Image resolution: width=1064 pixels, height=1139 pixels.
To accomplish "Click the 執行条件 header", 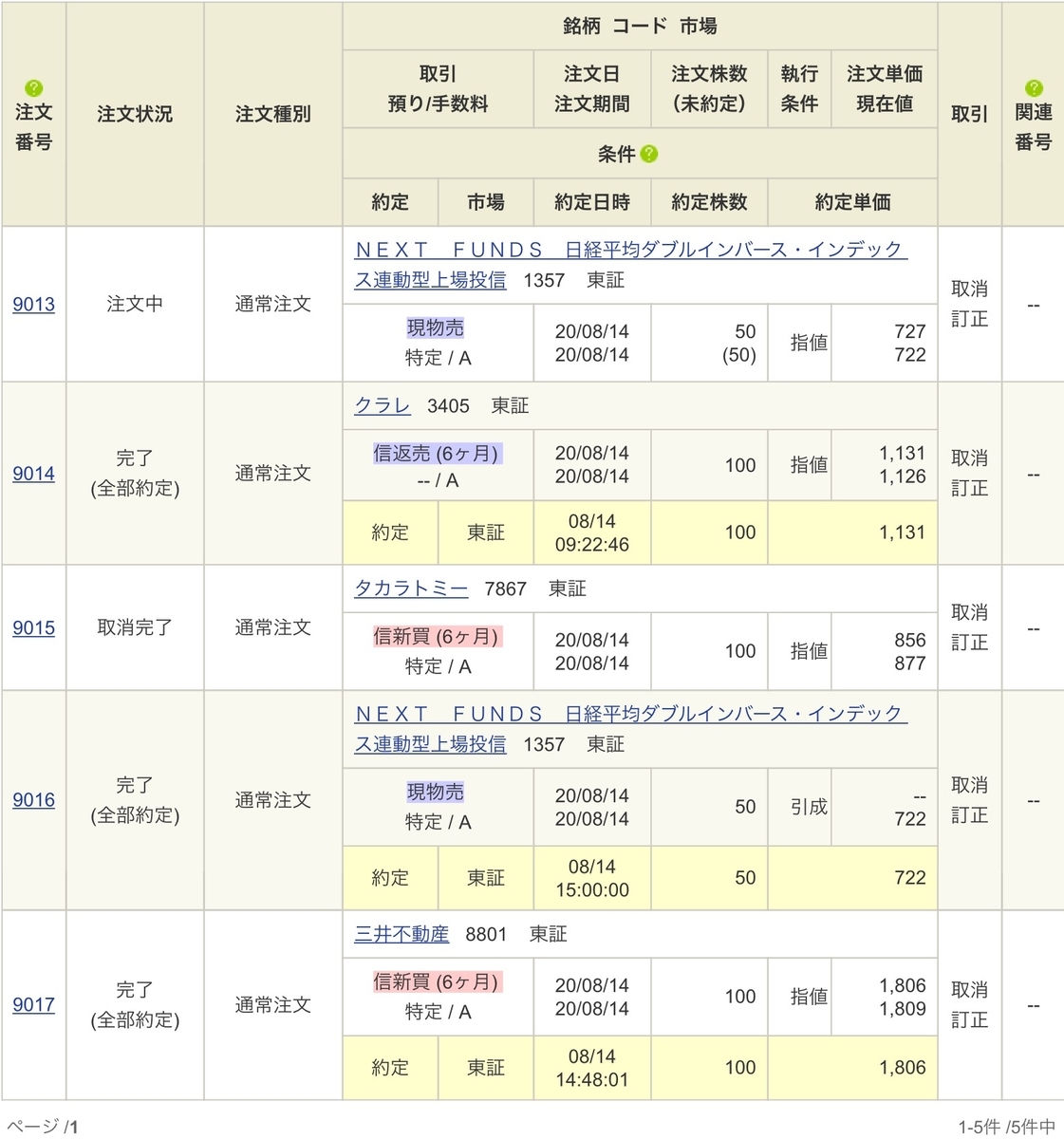I will (799, 89).
